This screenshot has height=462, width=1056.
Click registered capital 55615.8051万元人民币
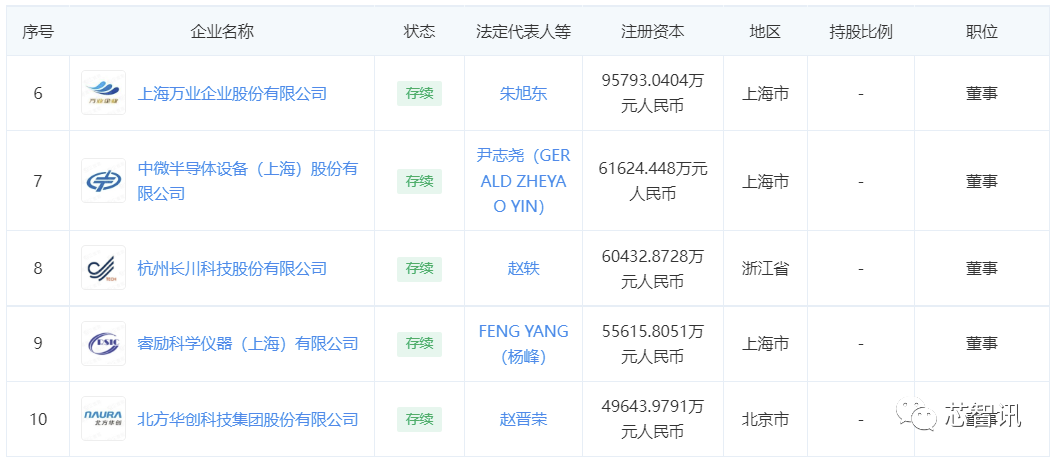tap(653, 343)
